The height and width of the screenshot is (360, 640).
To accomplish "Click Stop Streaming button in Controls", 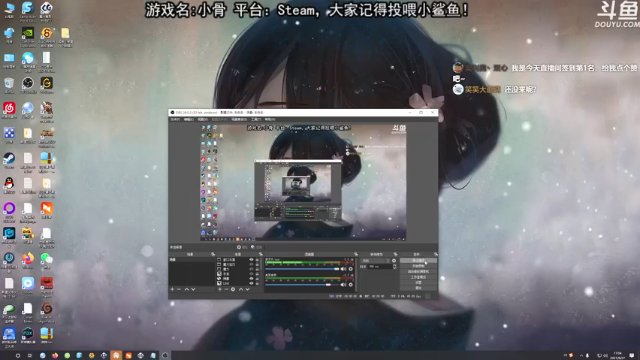I will pos(418,260).
